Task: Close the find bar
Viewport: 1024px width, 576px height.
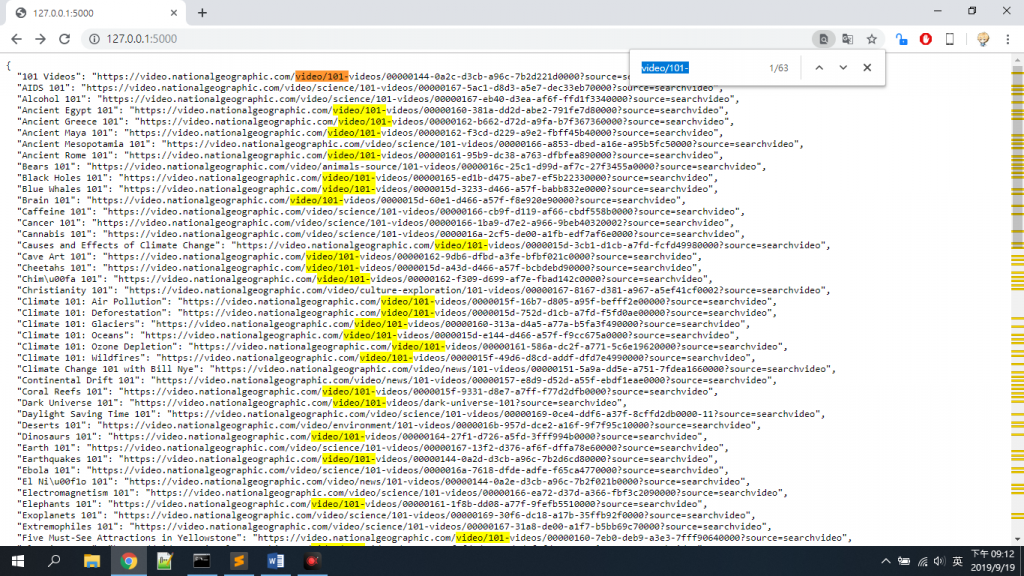Action: [867, 68]
